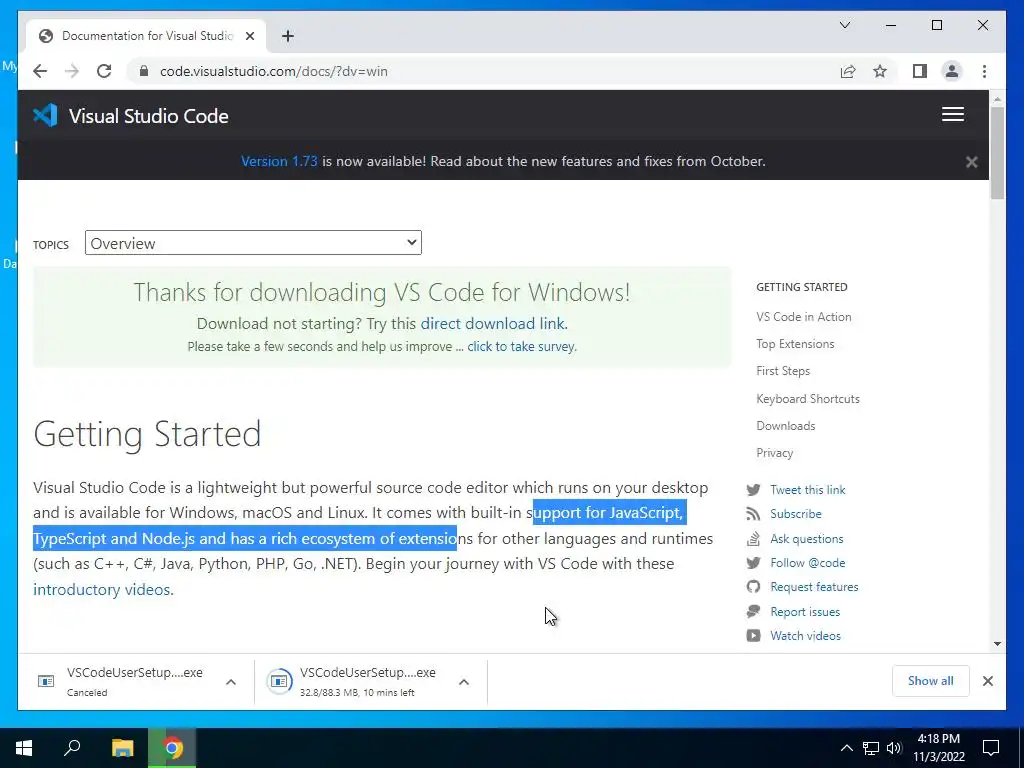Open File Explorer from the taskbar
The width and height of the screenshot is (1024, 768).
[x=122, y=748]
